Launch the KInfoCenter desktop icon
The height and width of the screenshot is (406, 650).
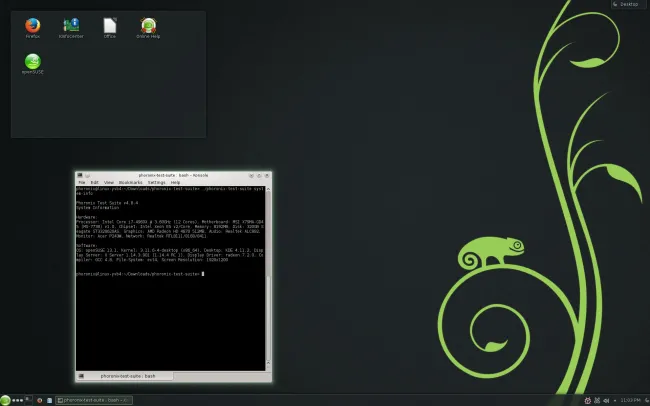[x=71, y=28]
